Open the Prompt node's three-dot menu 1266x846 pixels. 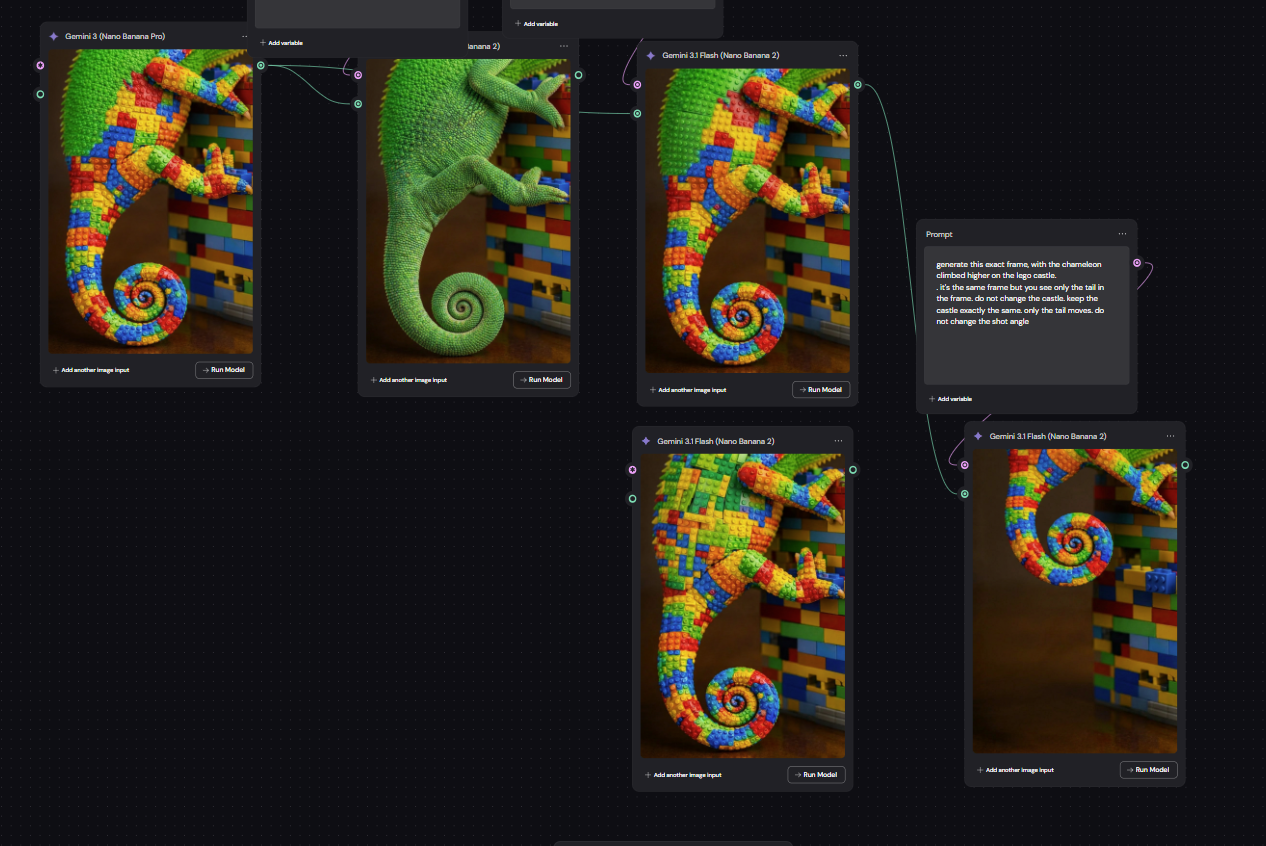[1123, 234]
